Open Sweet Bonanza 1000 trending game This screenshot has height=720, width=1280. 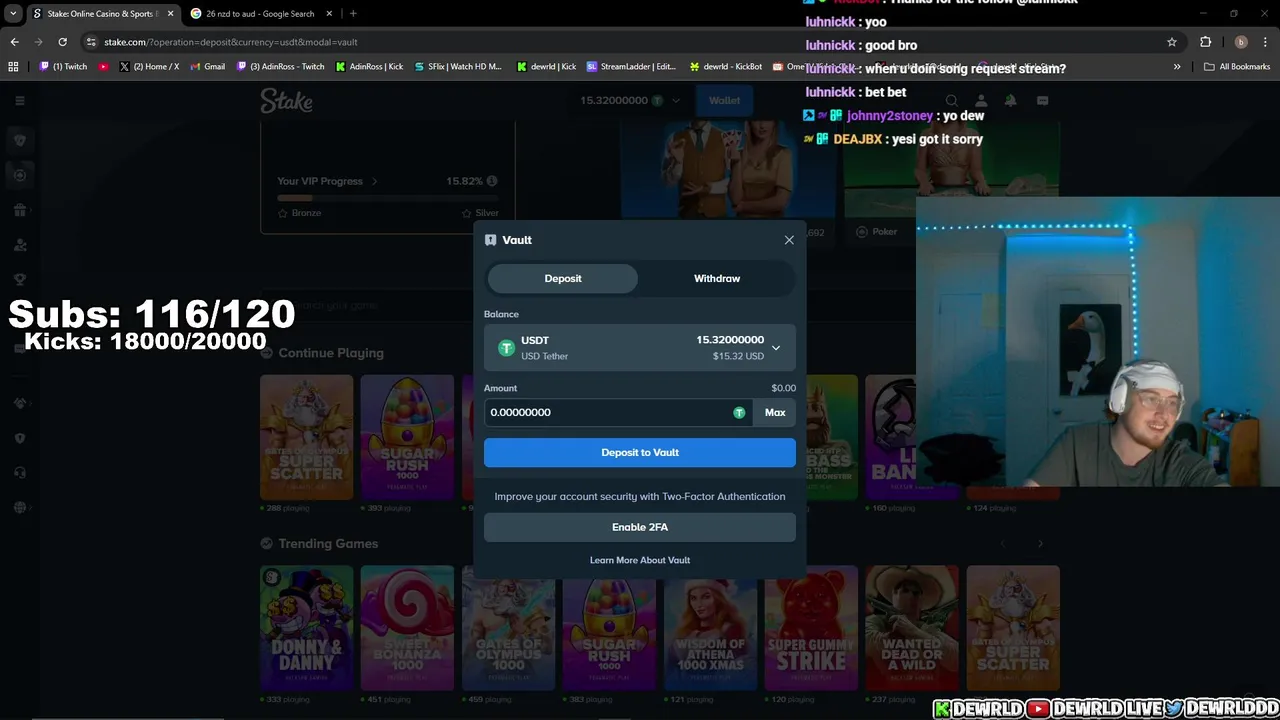(x=407, y=628)
